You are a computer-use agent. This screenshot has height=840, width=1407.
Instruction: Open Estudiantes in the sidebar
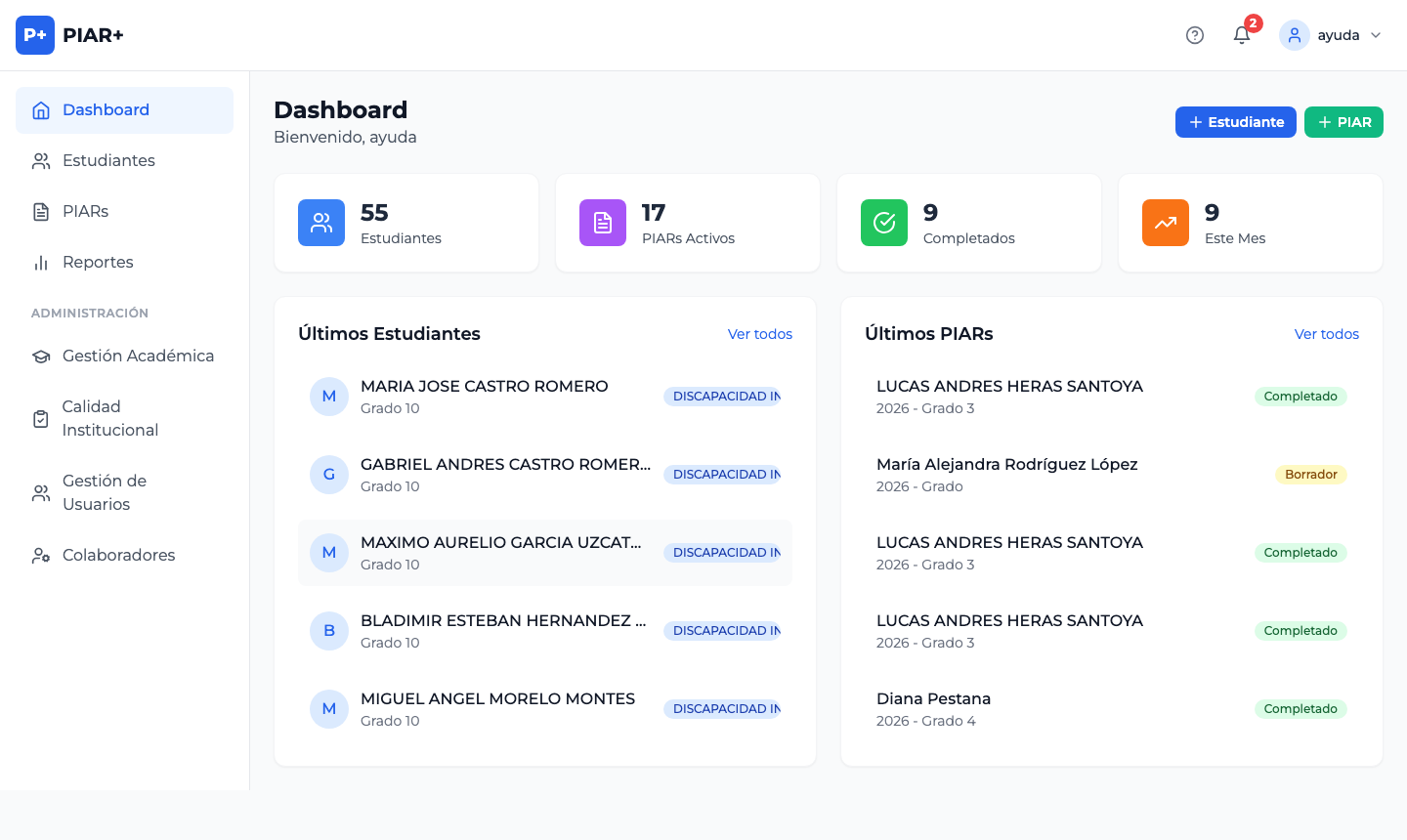click(x=108, y=160)
